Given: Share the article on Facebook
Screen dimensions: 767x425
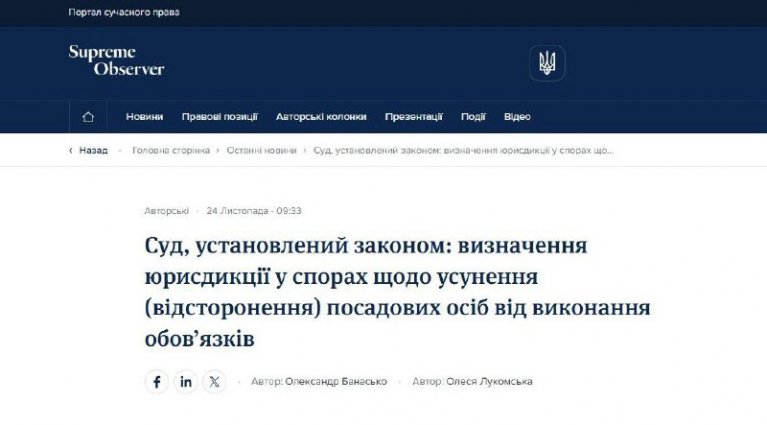Looking at the screenshot, I should coord(157,382).
